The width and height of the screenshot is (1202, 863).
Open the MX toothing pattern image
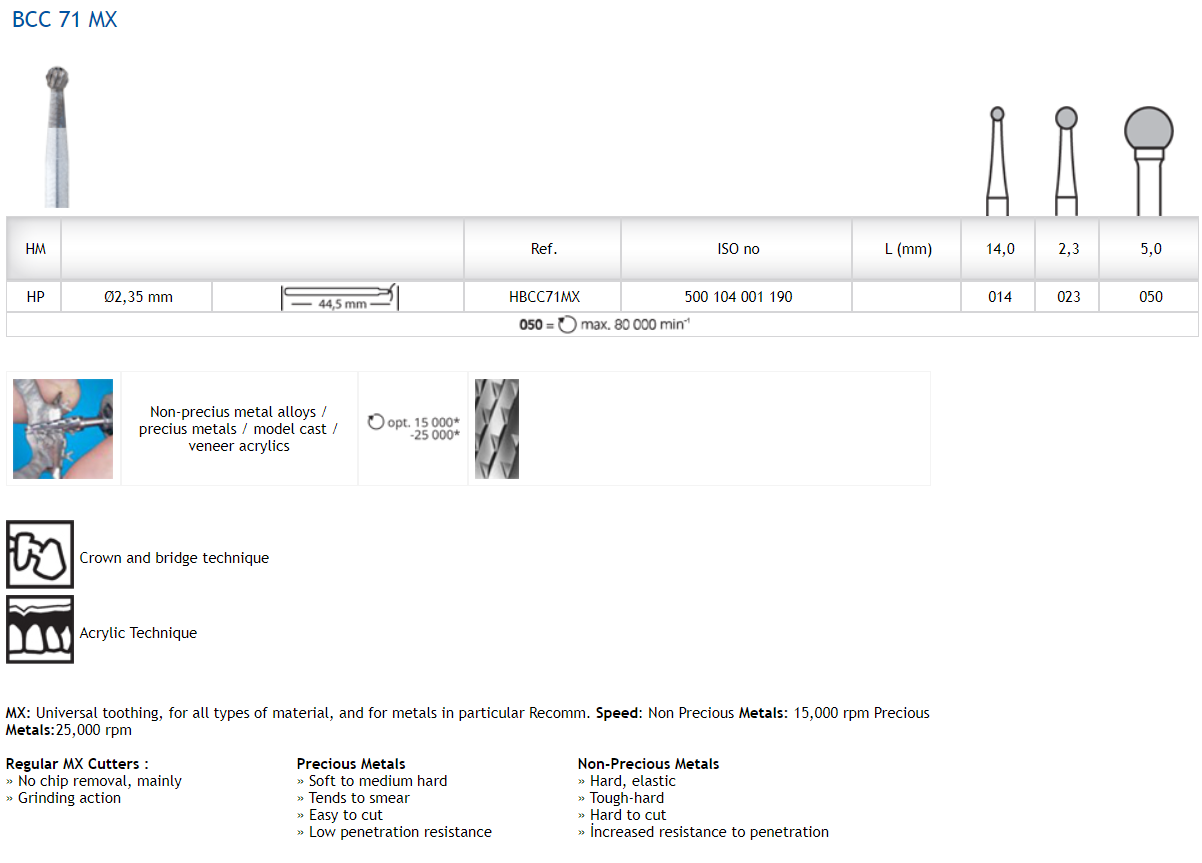497,429
